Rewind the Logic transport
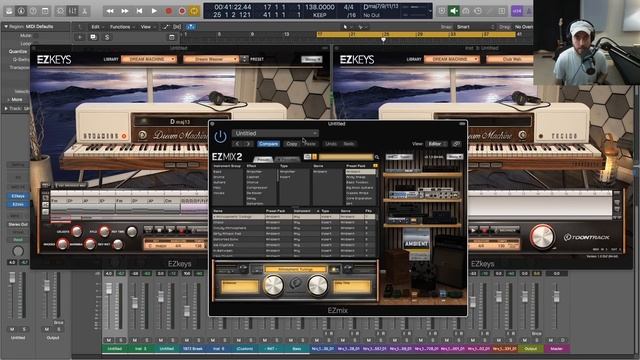Viewport: 640px width, 360px height. click(110, 11)
